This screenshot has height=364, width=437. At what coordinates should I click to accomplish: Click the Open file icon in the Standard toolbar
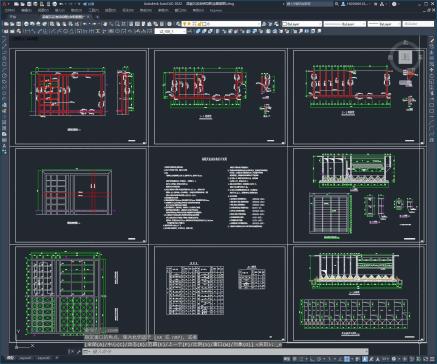pyautogui.click(x=12, y=24)
